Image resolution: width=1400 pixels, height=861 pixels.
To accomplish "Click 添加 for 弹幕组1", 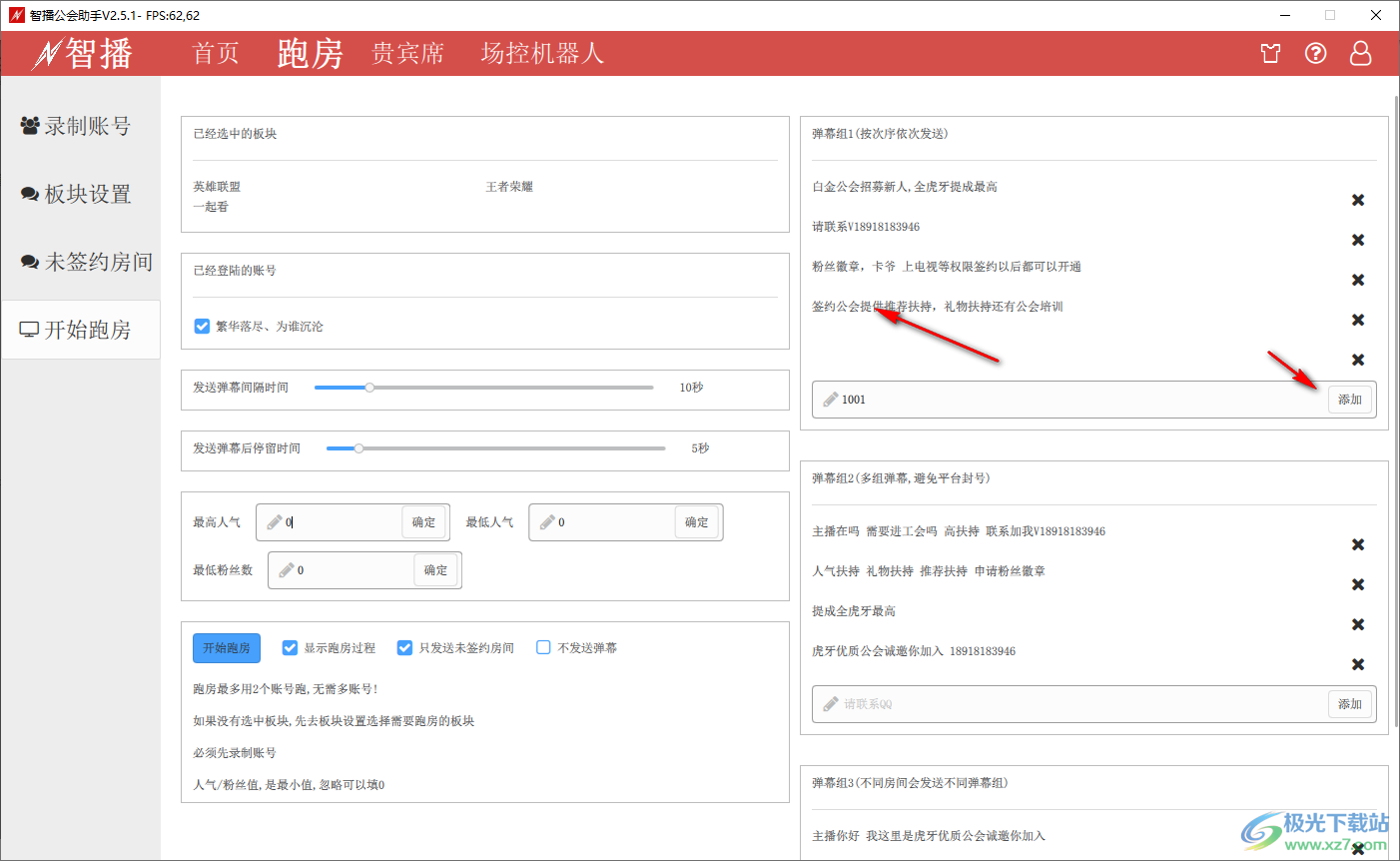I will pos(1350,400).
